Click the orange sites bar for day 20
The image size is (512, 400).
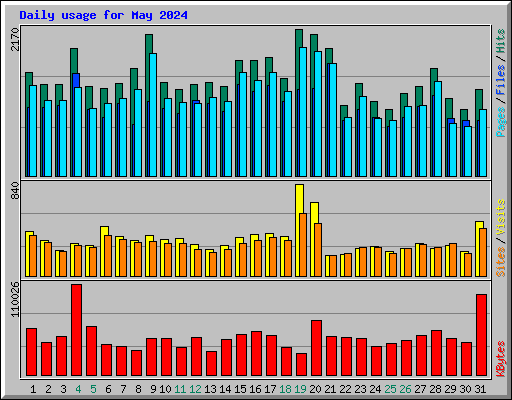pyautogui.click(x=318, y=250)
